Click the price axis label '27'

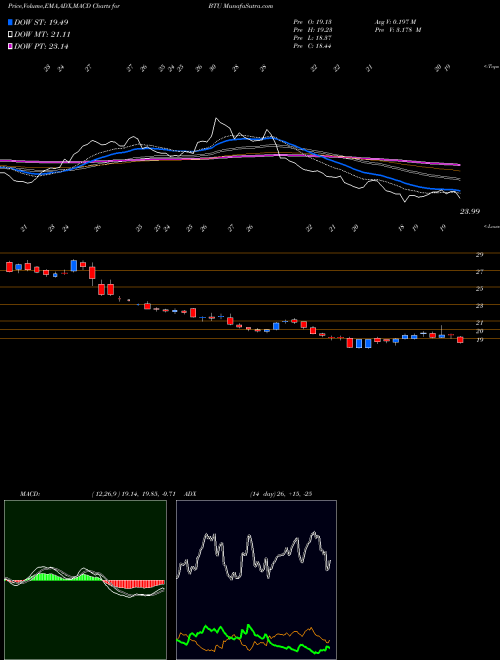(x=479, y=272)
